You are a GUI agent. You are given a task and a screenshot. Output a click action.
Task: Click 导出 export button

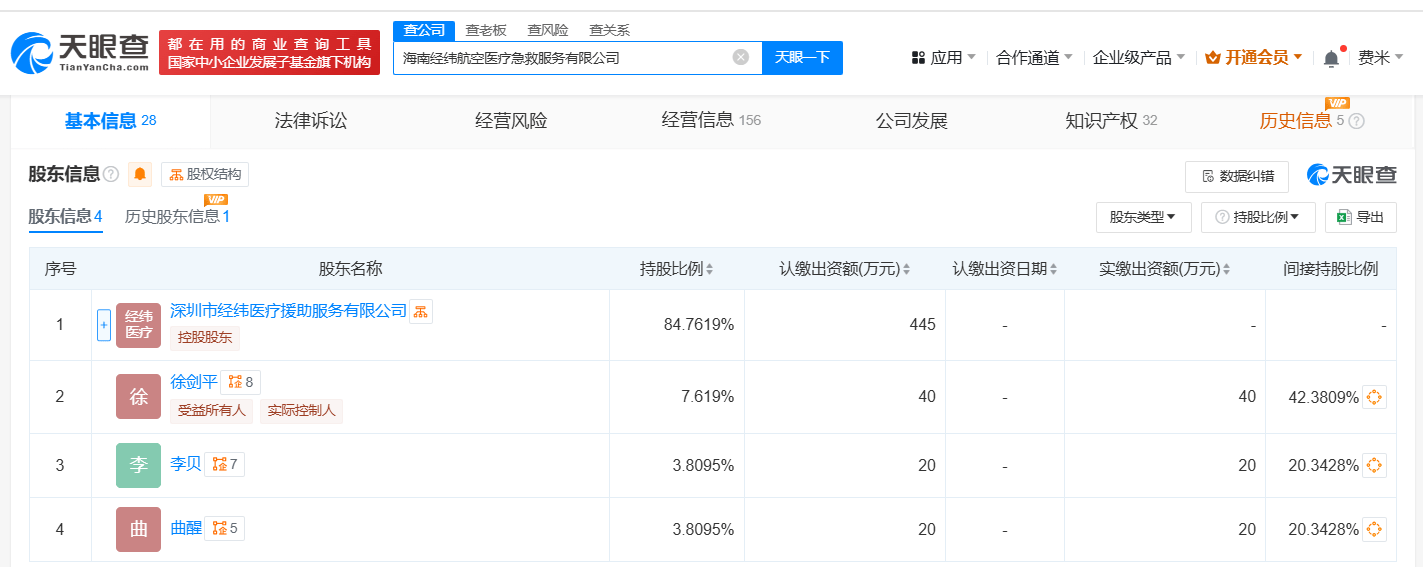point(1360,217)
